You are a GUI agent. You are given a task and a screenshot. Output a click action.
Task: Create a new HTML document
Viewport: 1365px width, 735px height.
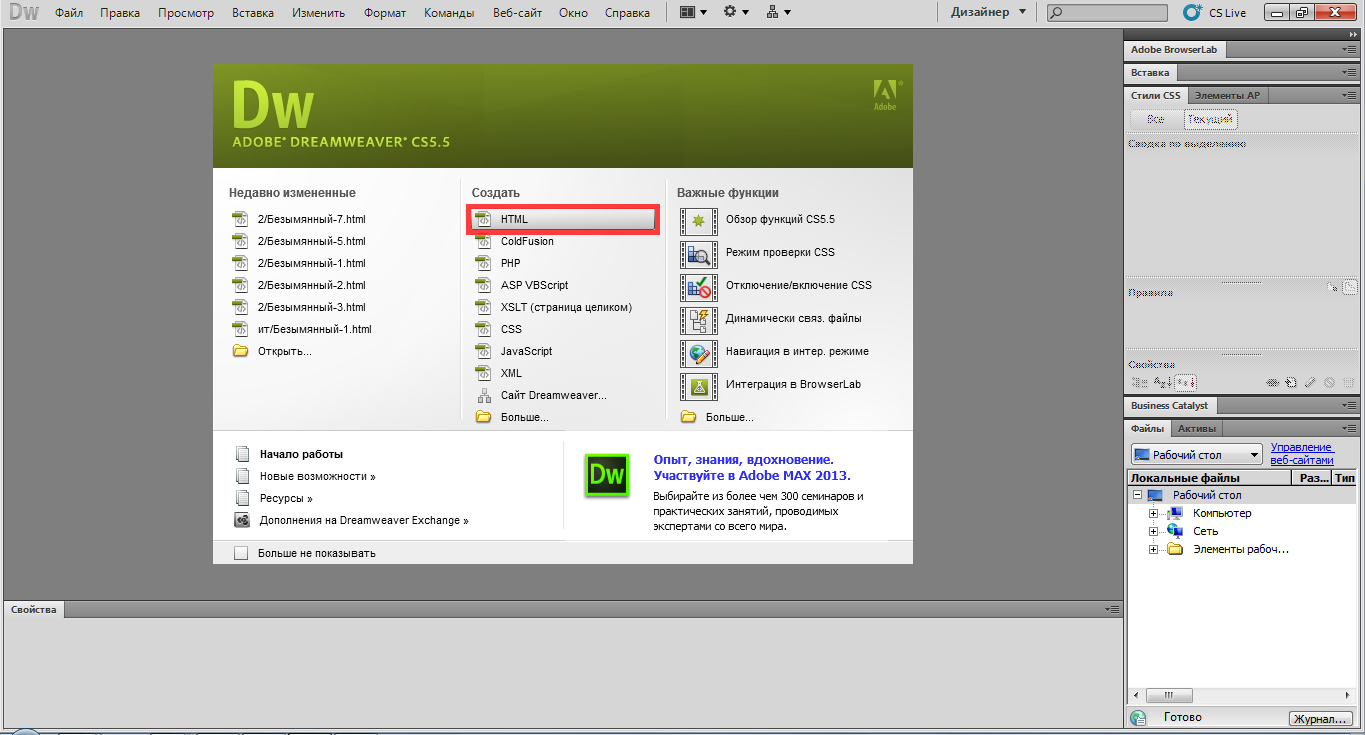pyautogui.click(x=563, y=219)
